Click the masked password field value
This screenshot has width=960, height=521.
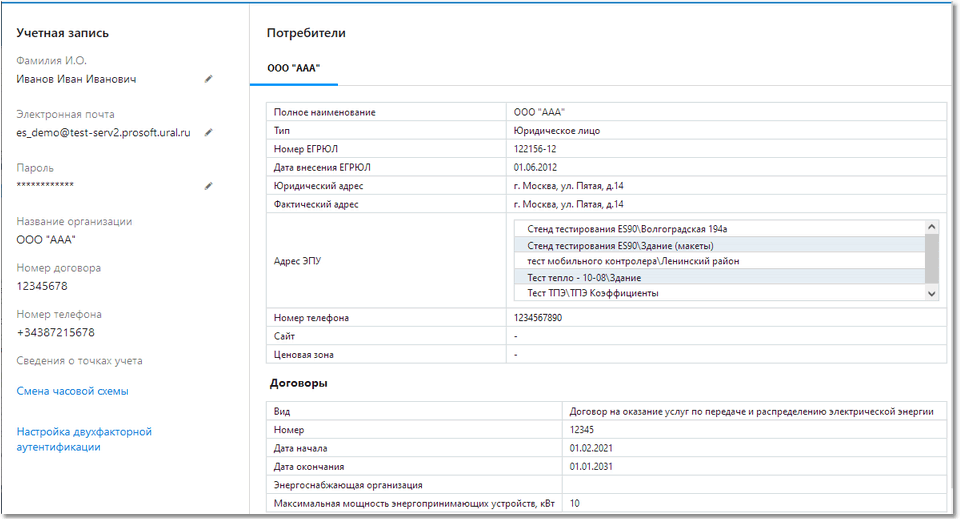click(45, 186)
